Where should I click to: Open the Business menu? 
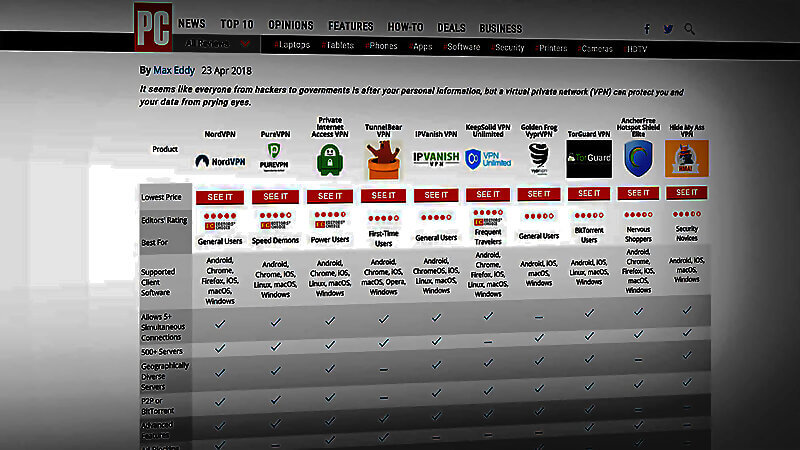point(501,29)
